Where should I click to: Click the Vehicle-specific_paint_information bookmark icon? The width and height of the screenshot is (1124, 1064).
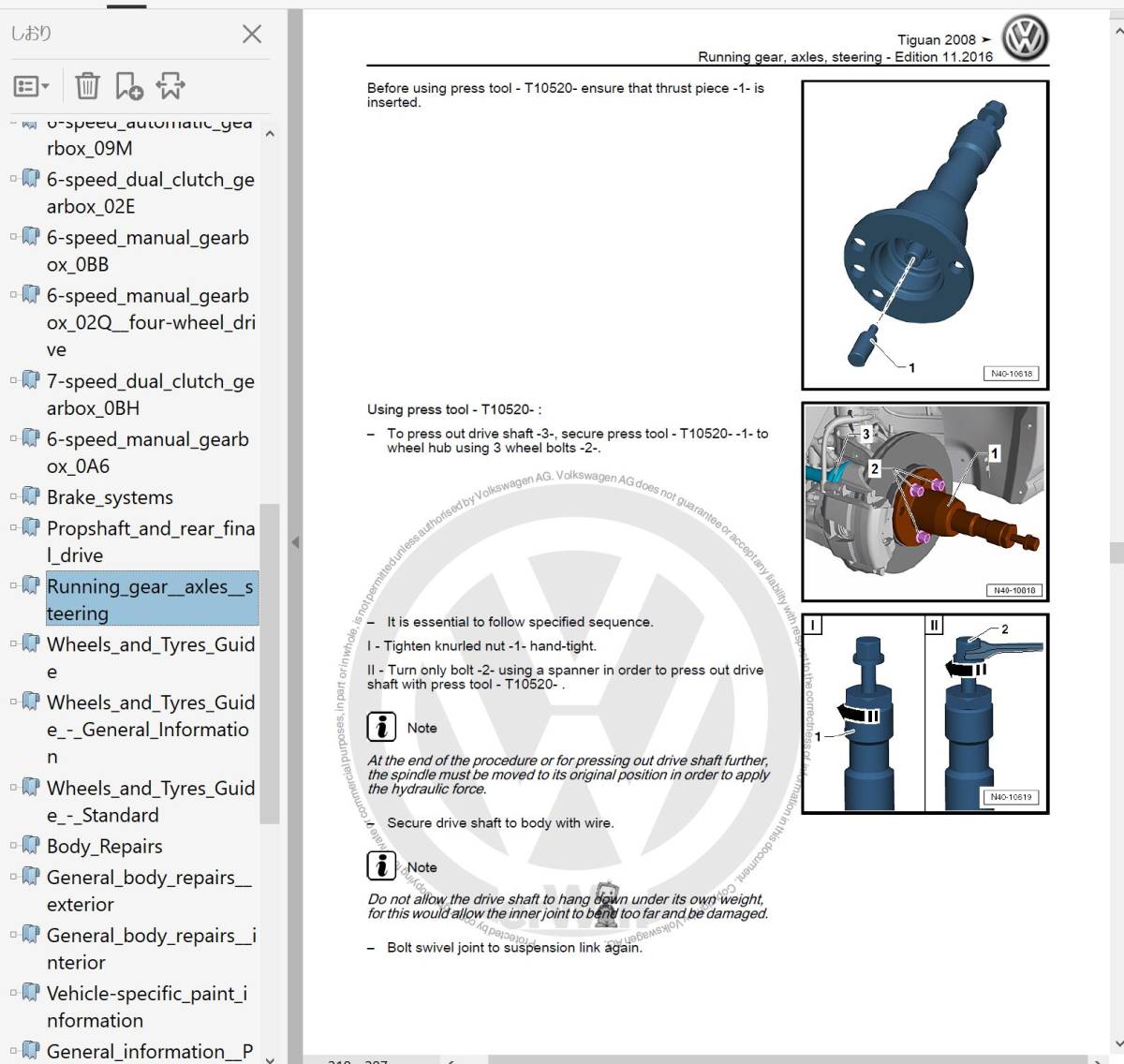(31, 991)
